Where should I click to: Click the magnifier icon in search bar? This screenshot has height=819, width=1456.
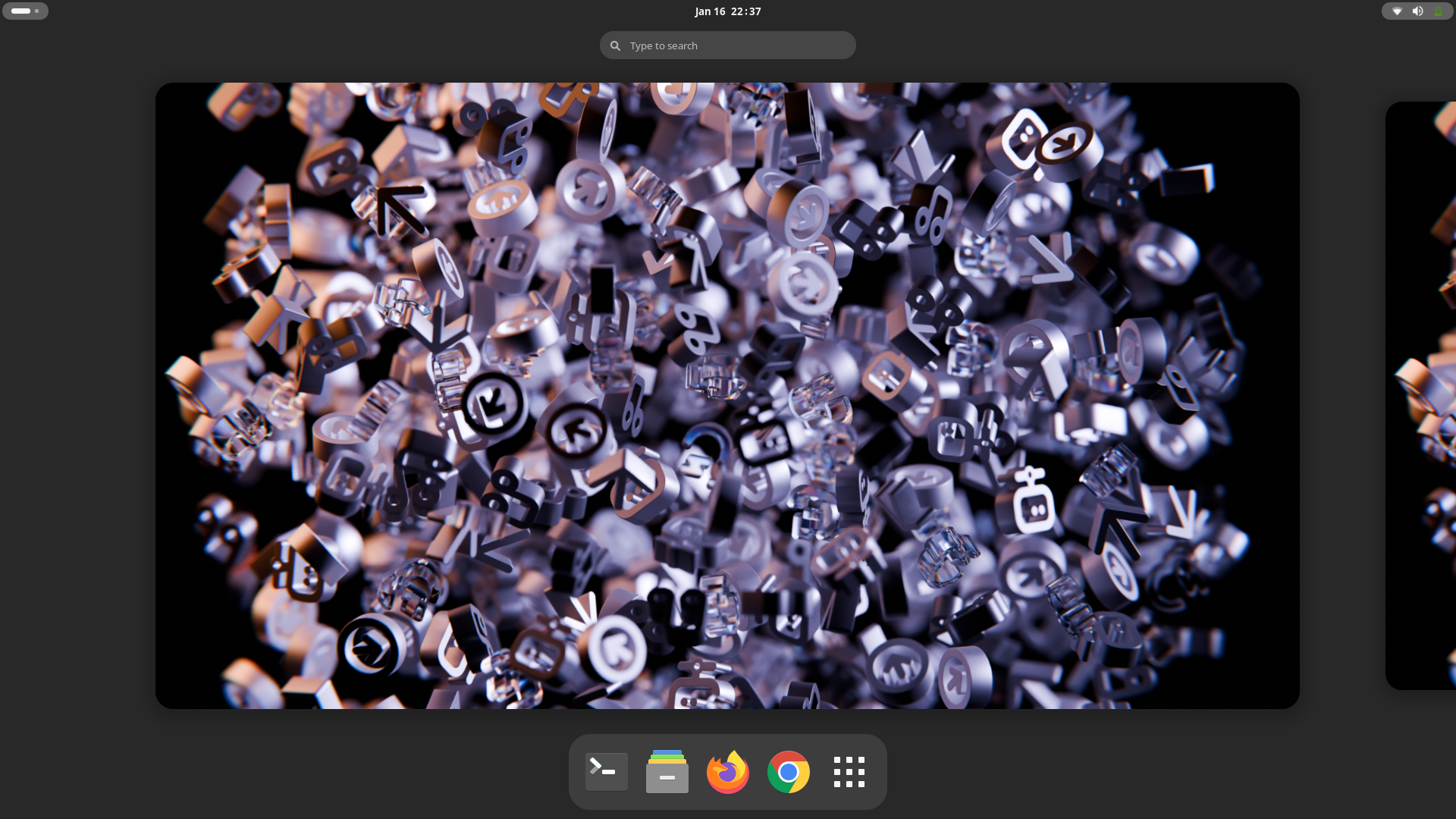click(x=615, y=45)
